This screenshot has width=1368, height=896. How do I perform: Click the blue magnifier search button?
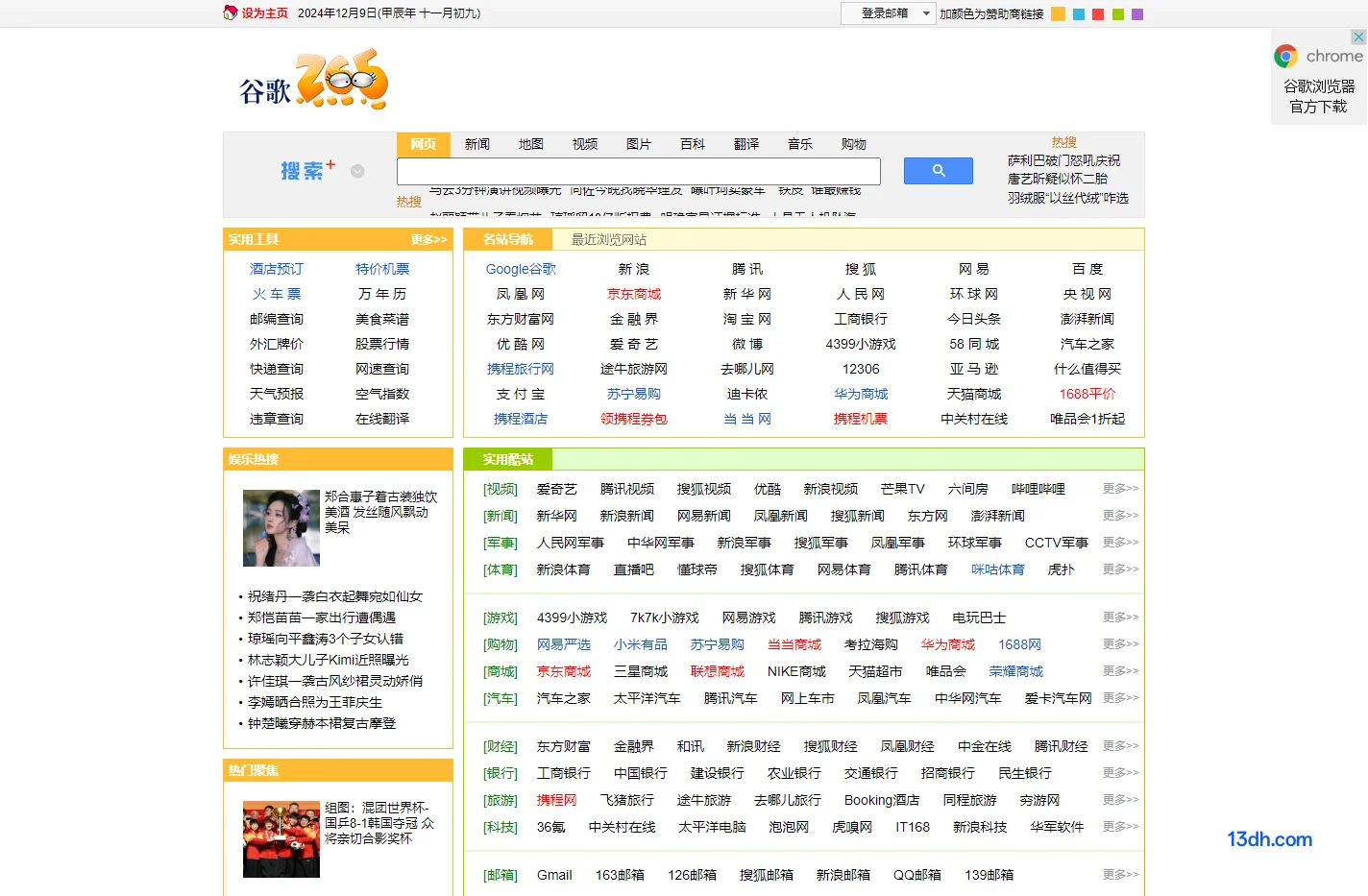pos(938,171)
